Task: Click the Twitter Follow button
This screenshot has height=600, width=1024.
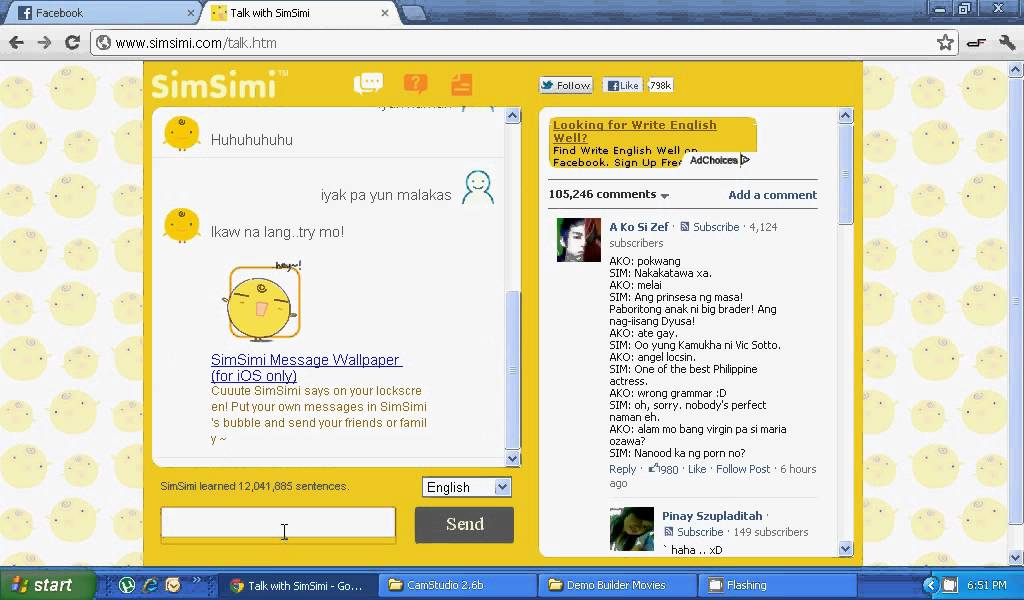Action: (x=566, y=85)
